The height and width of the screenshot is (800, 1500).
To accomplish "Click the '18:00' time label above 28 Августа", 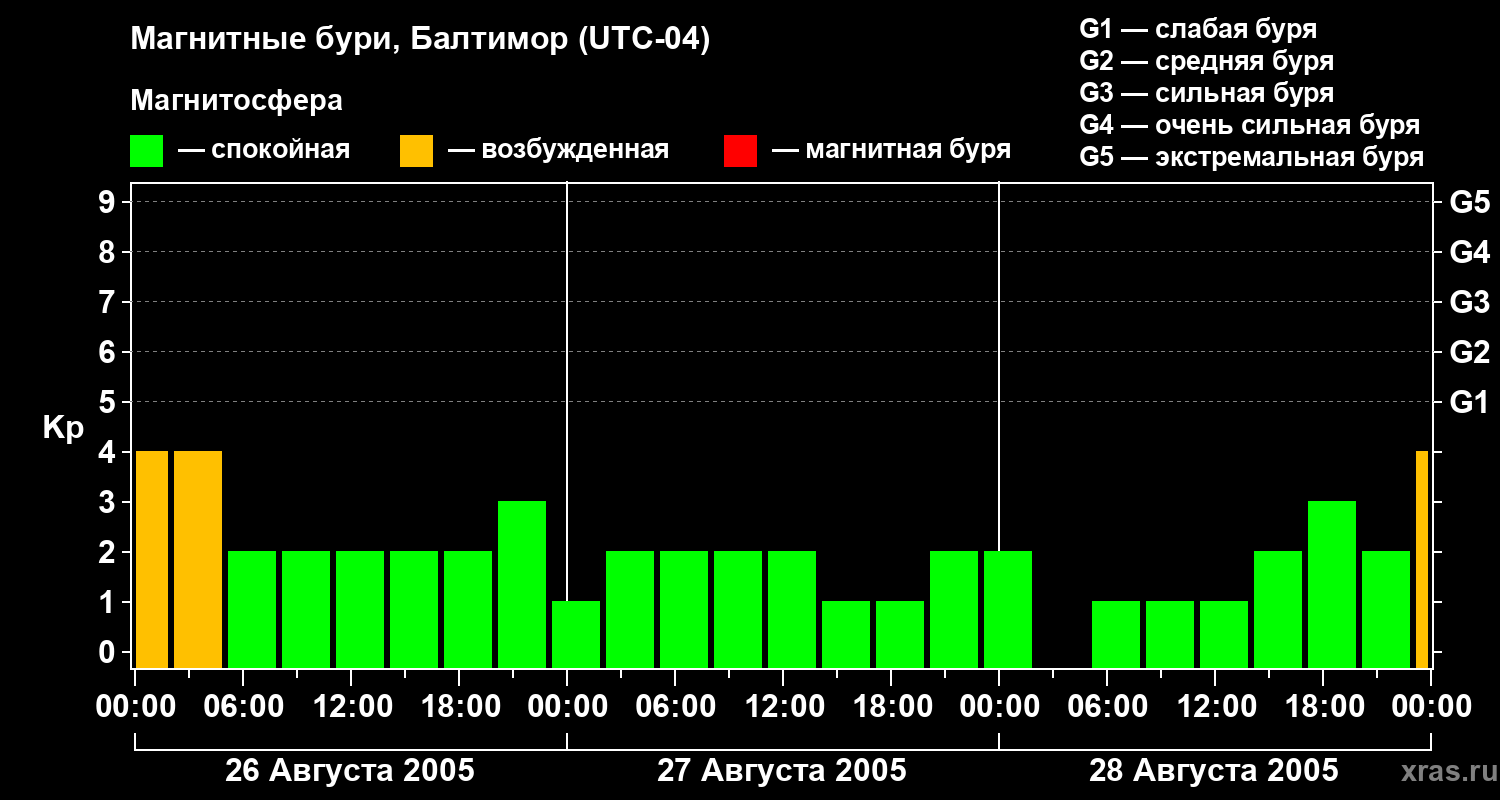I will pos(1324,707).
